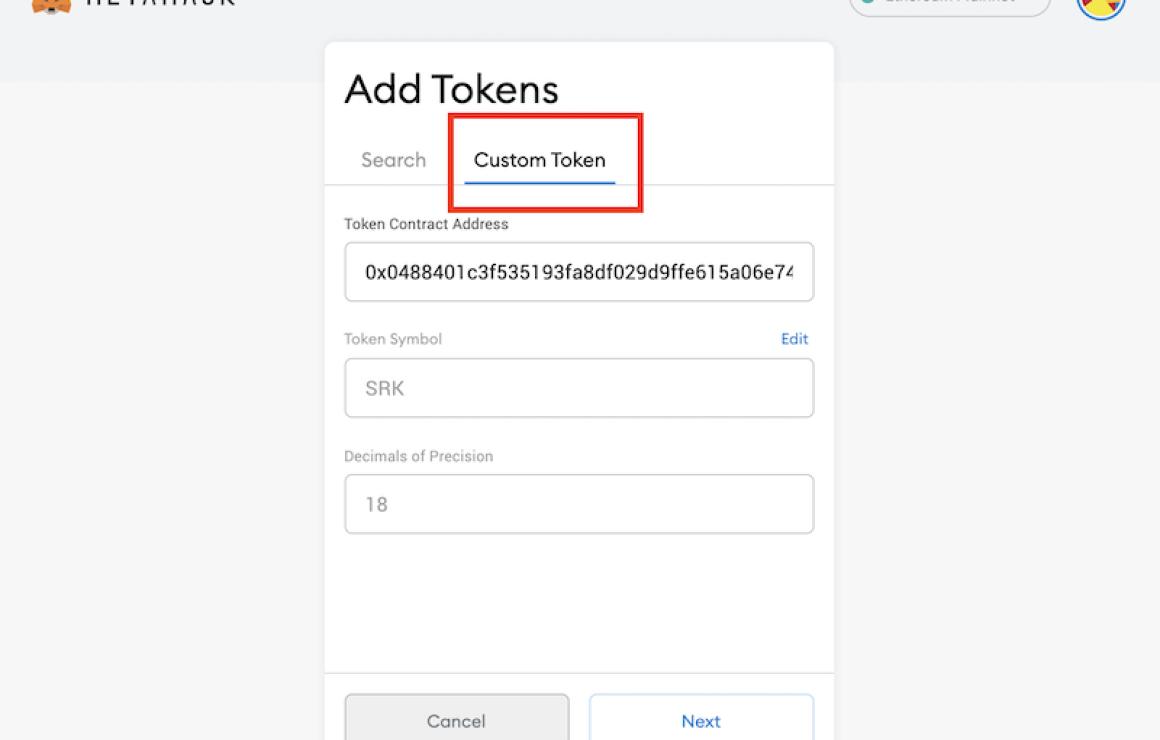Focus the Token Contract Address field
Viewport: 1160px width, 740px height.
click(x=579, y=272)
